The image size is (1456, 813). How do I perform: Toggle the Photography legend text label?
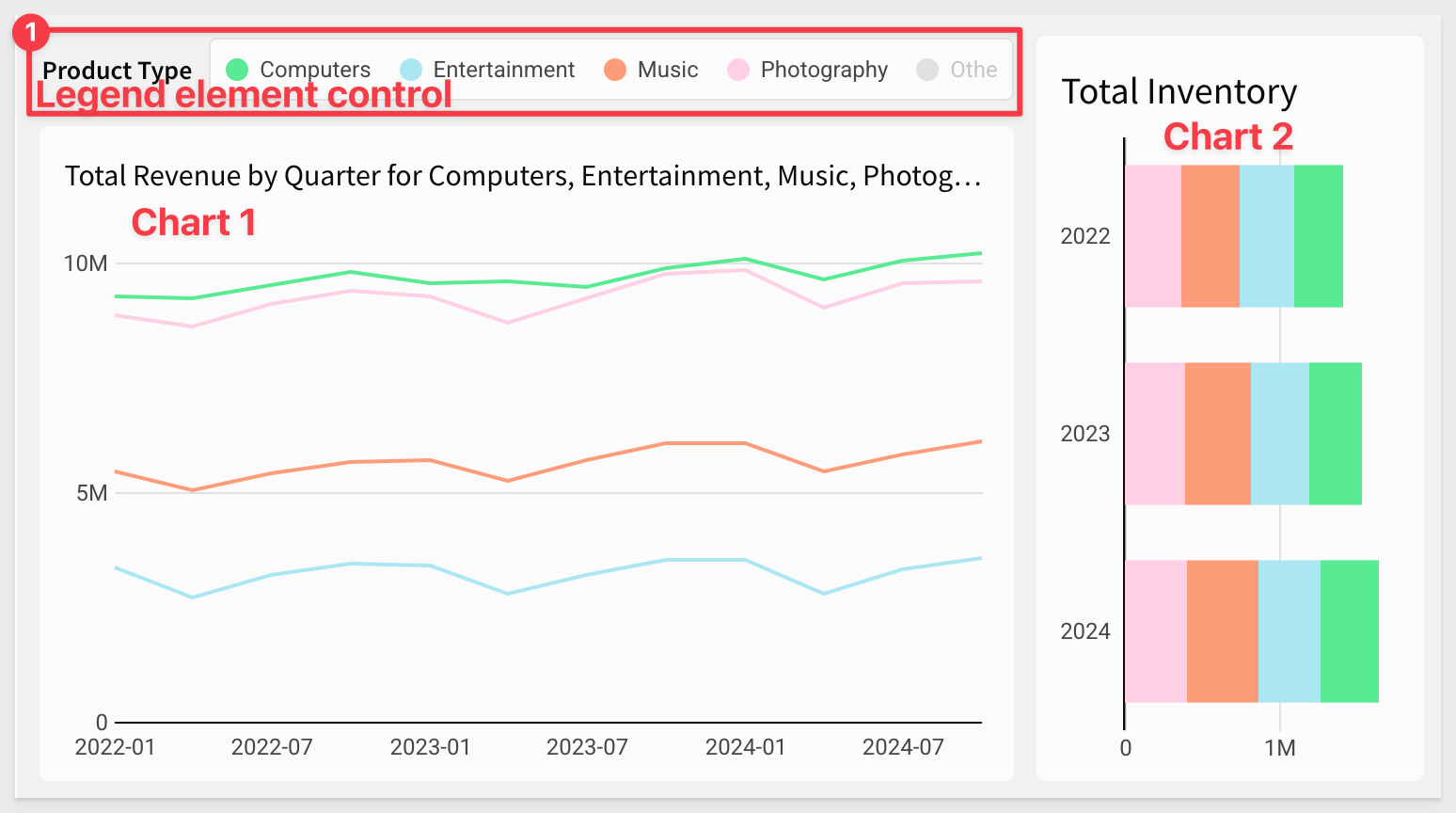tap(824, 70)
